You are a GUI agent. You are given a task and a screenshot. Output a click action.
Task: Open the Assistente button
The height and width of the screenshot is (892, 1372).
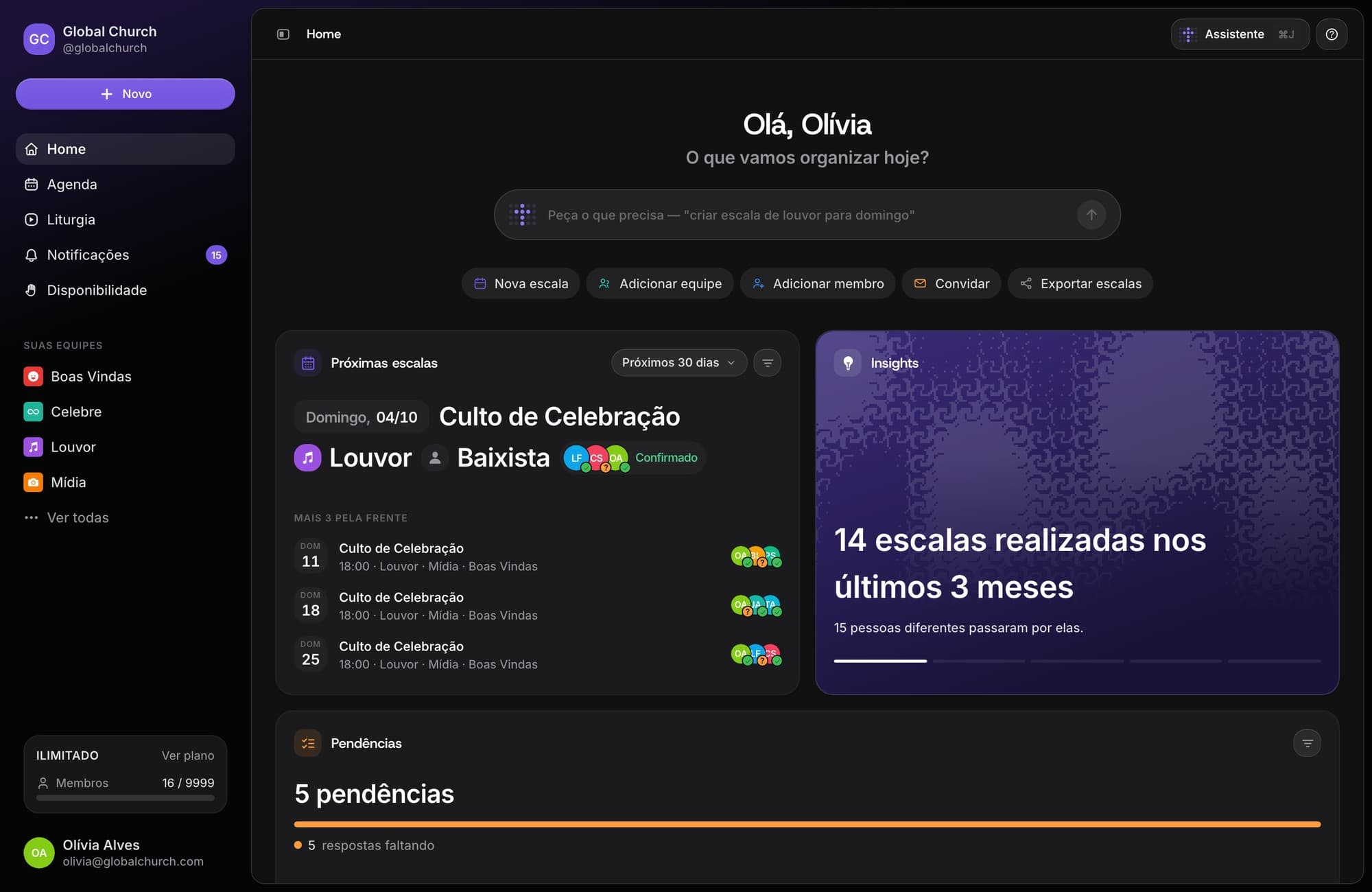[1240, 34]
